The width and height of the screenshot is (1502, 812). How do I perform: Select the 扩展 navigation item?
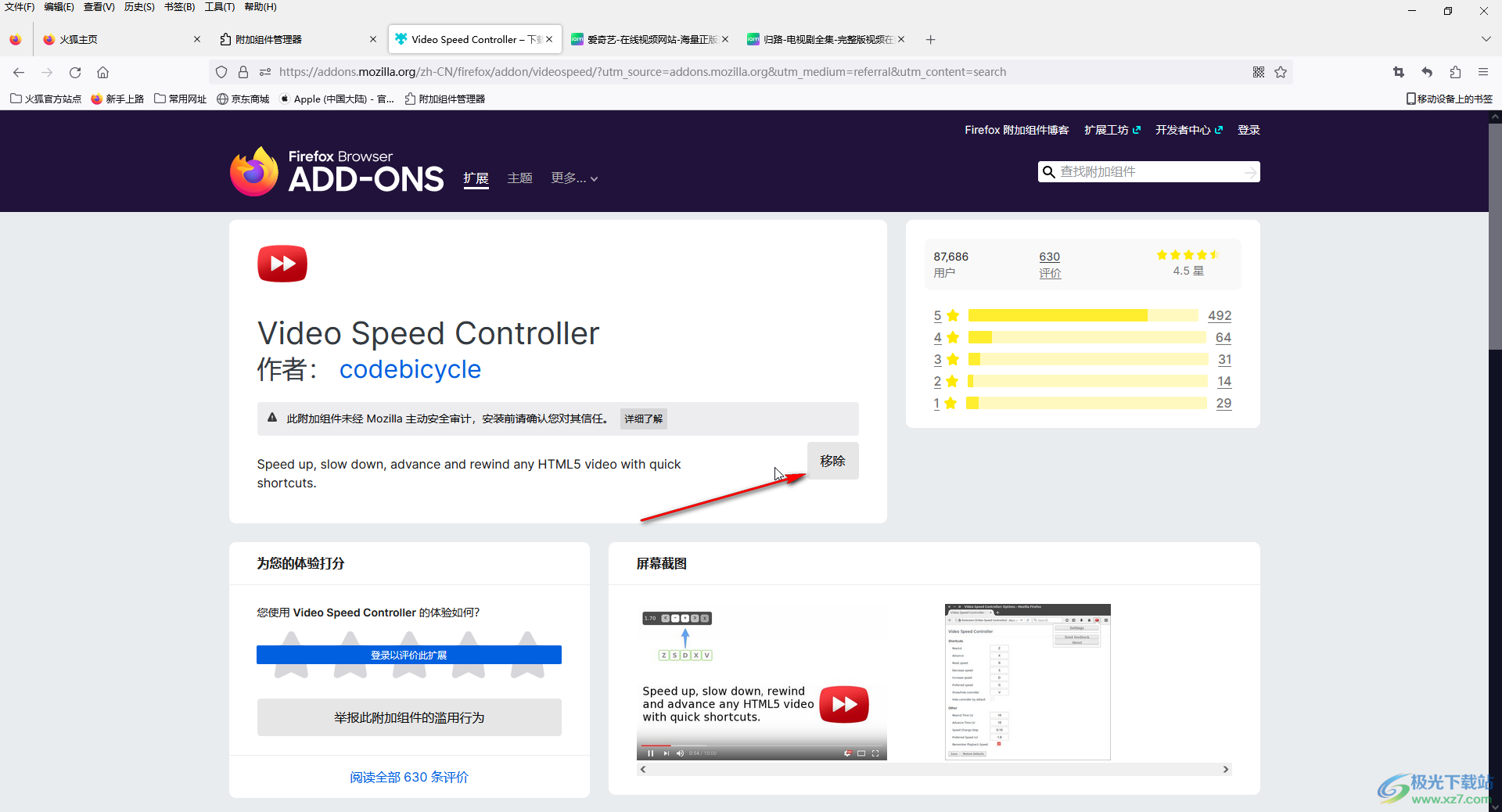476,178
